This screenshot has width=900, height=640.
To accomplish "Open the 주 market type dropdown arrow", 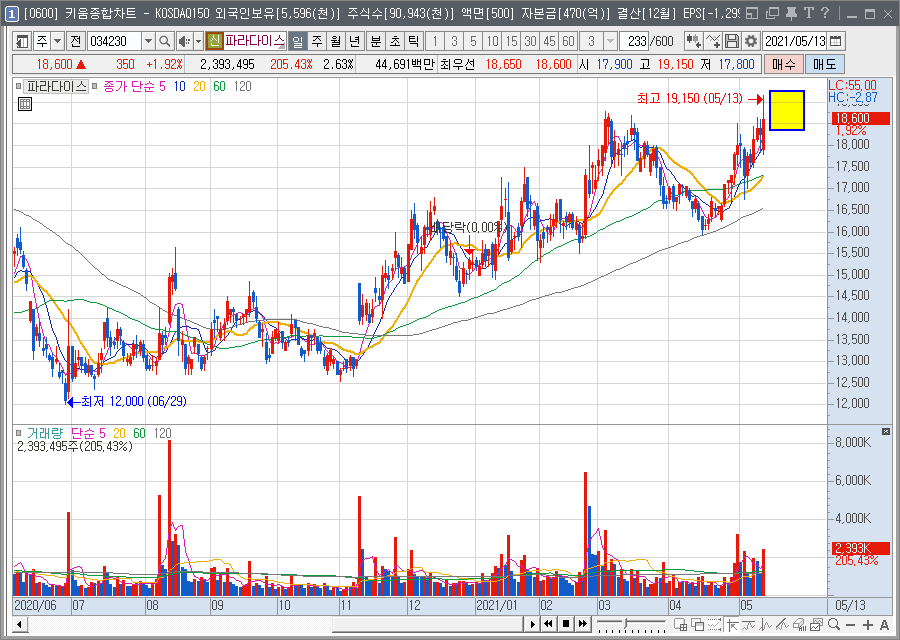I will (x=57, y=41).
